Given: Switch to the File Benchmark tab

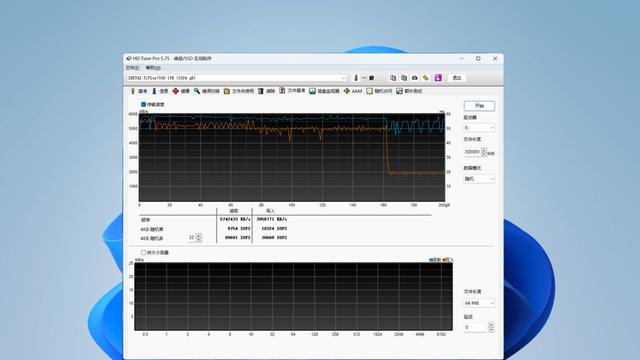Looking at the screenshot, I should [292, 91].
